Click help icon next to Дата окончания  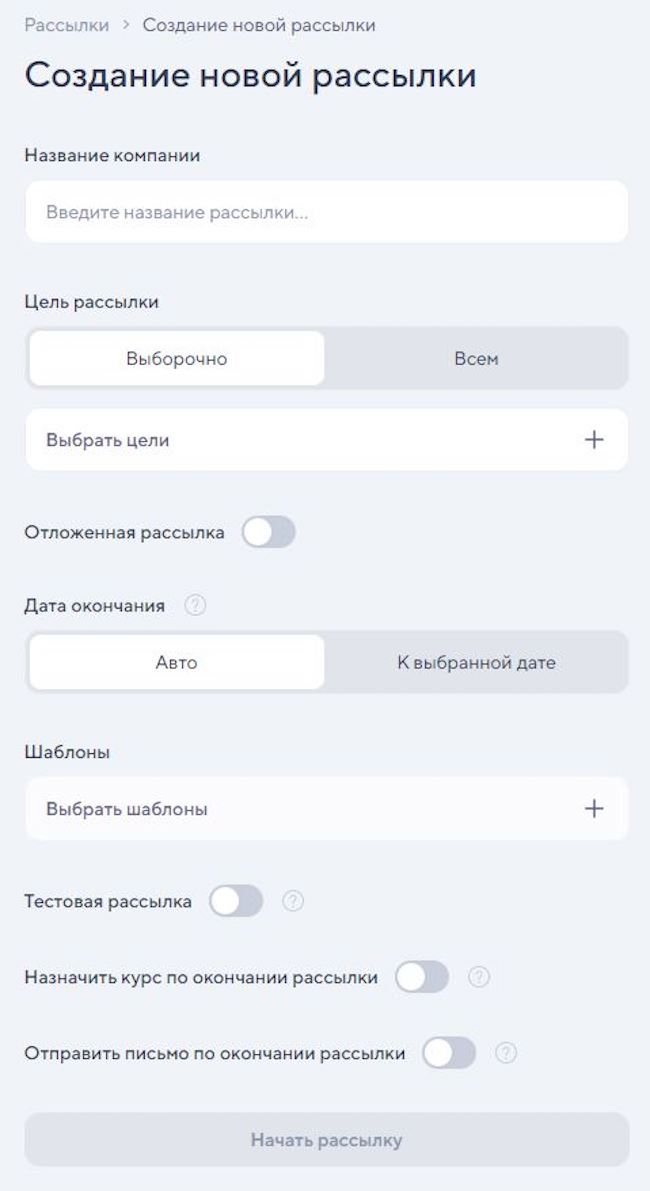tap(196, 605)
